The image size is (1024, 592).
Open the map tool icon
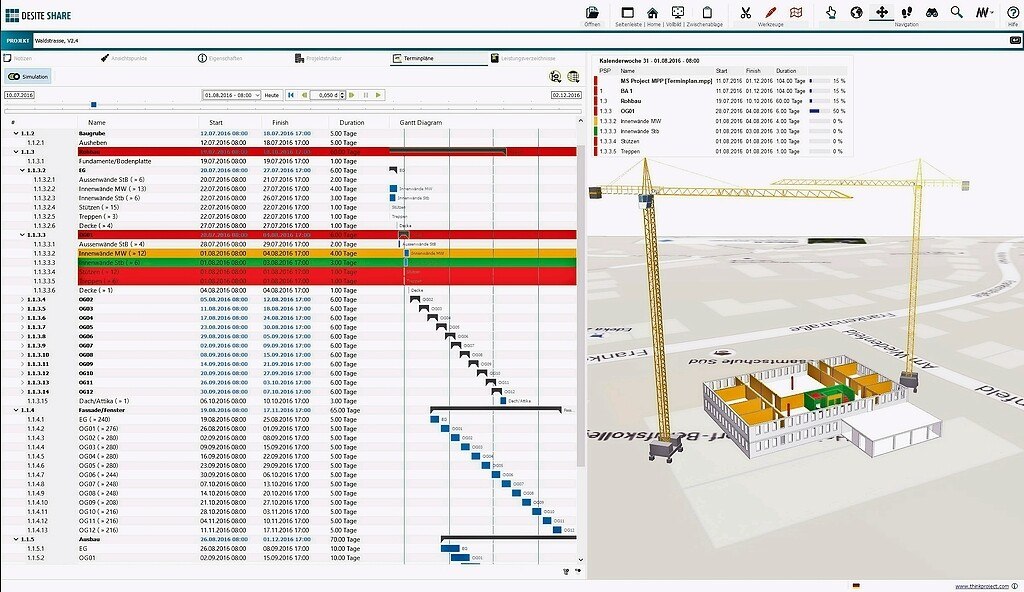[795, 12]
